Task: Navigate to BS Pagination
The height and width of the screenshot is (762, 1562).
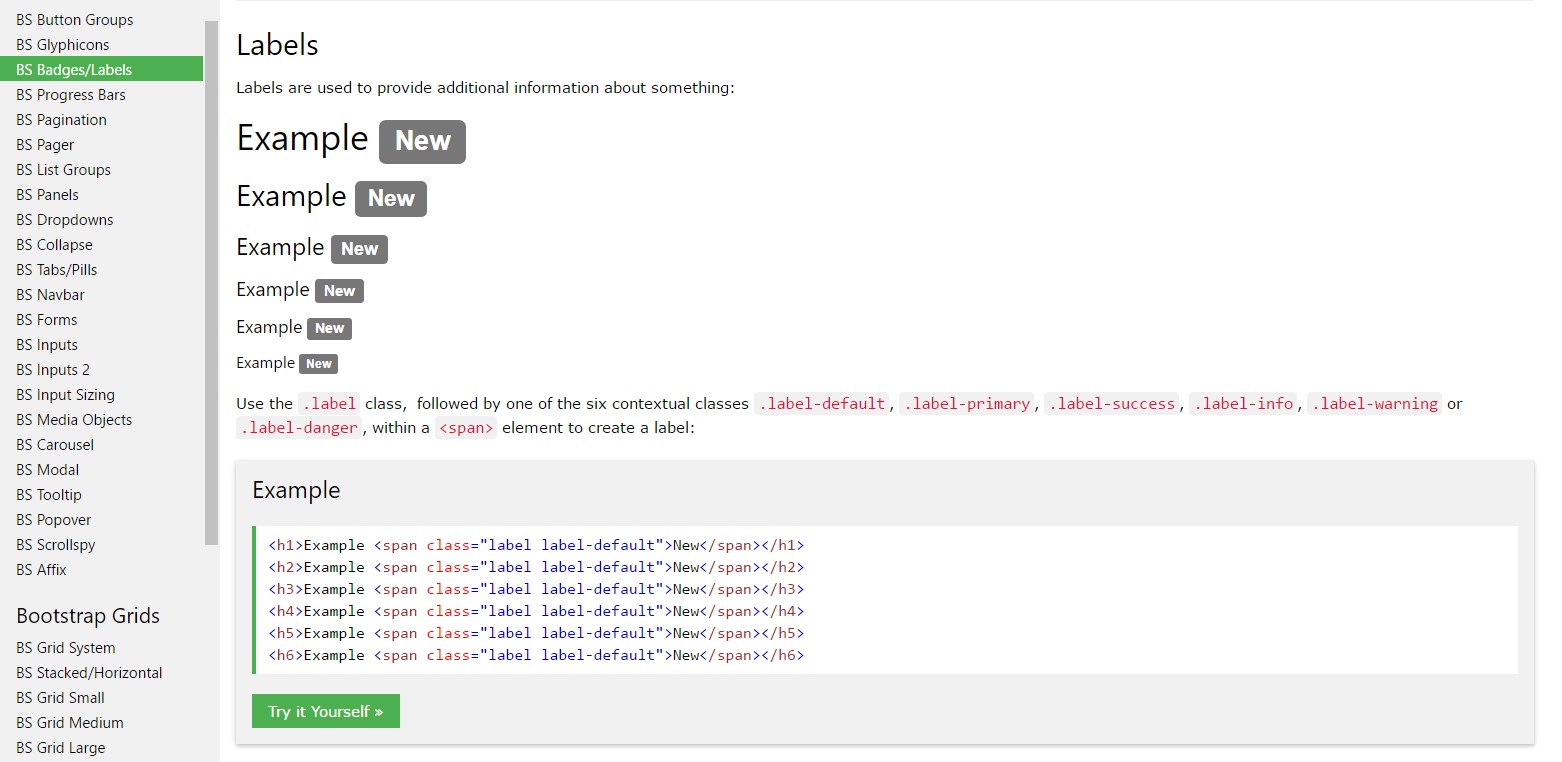Action: pos(61,120)
